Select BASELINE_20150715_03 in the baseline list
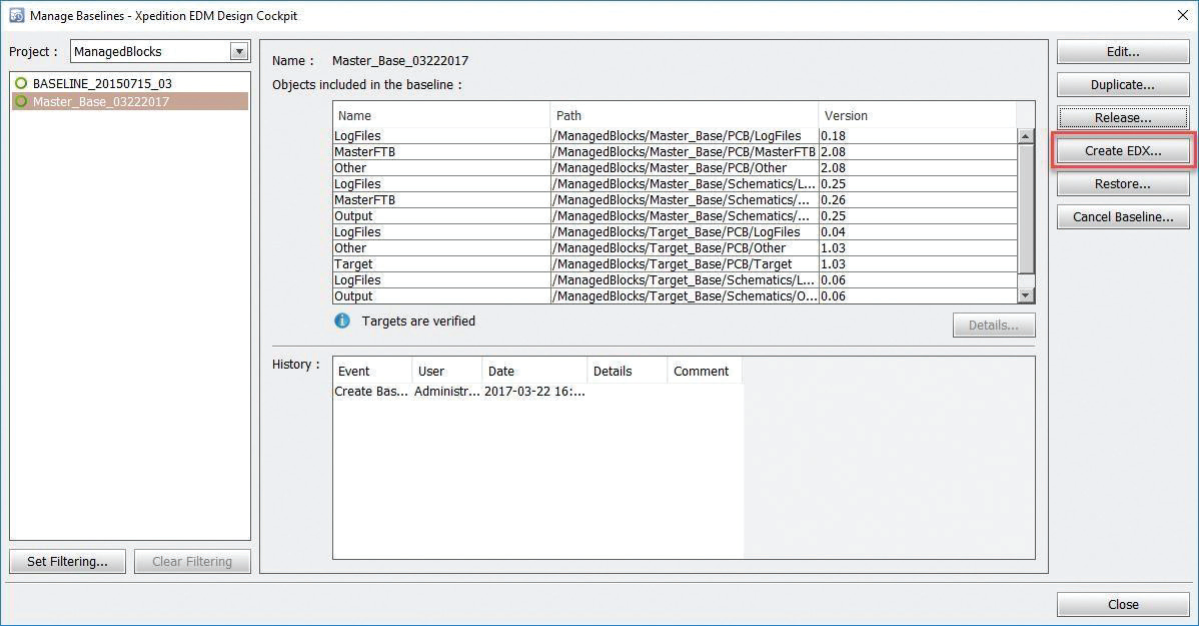 tap(102, 84)
